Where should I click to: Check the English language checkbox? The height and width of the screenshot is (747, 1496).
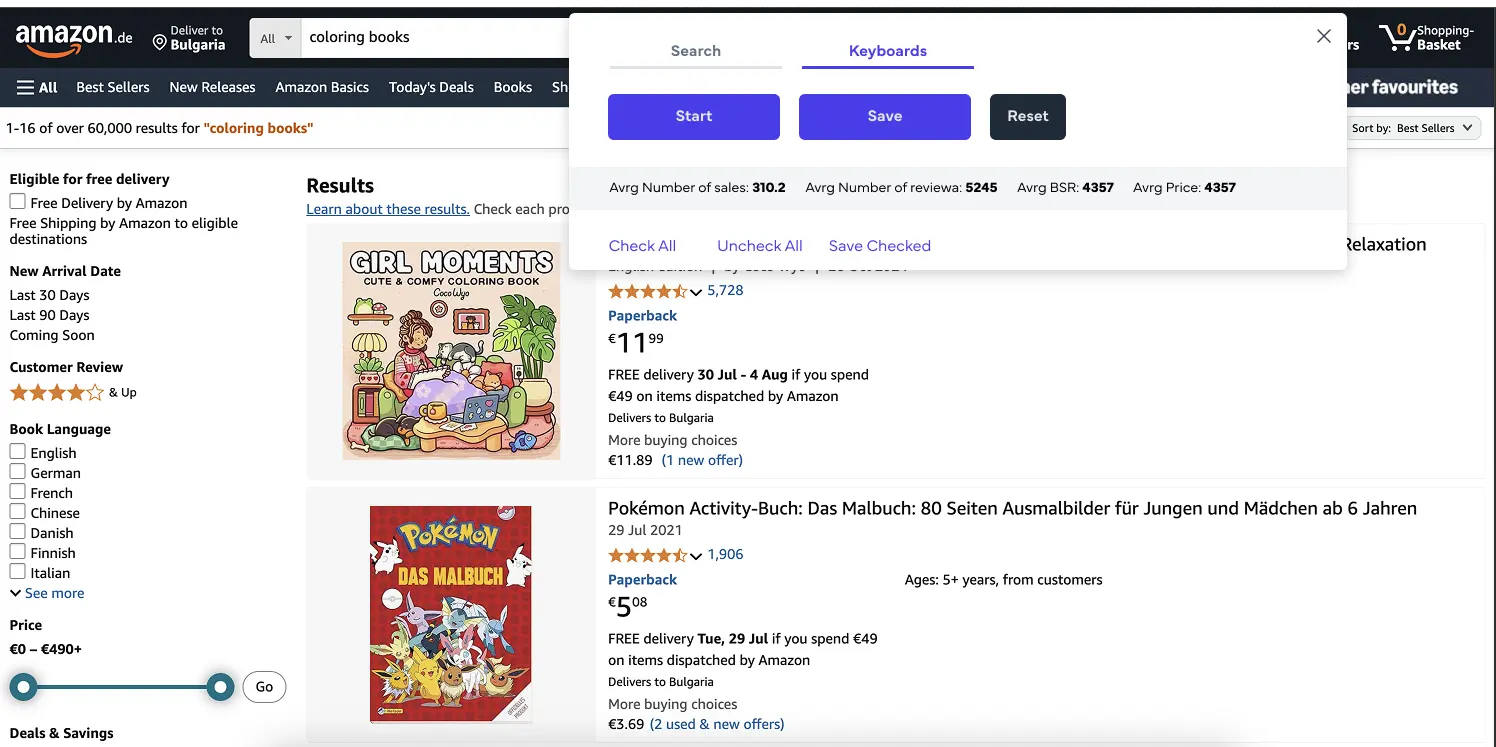pos(18,452)
